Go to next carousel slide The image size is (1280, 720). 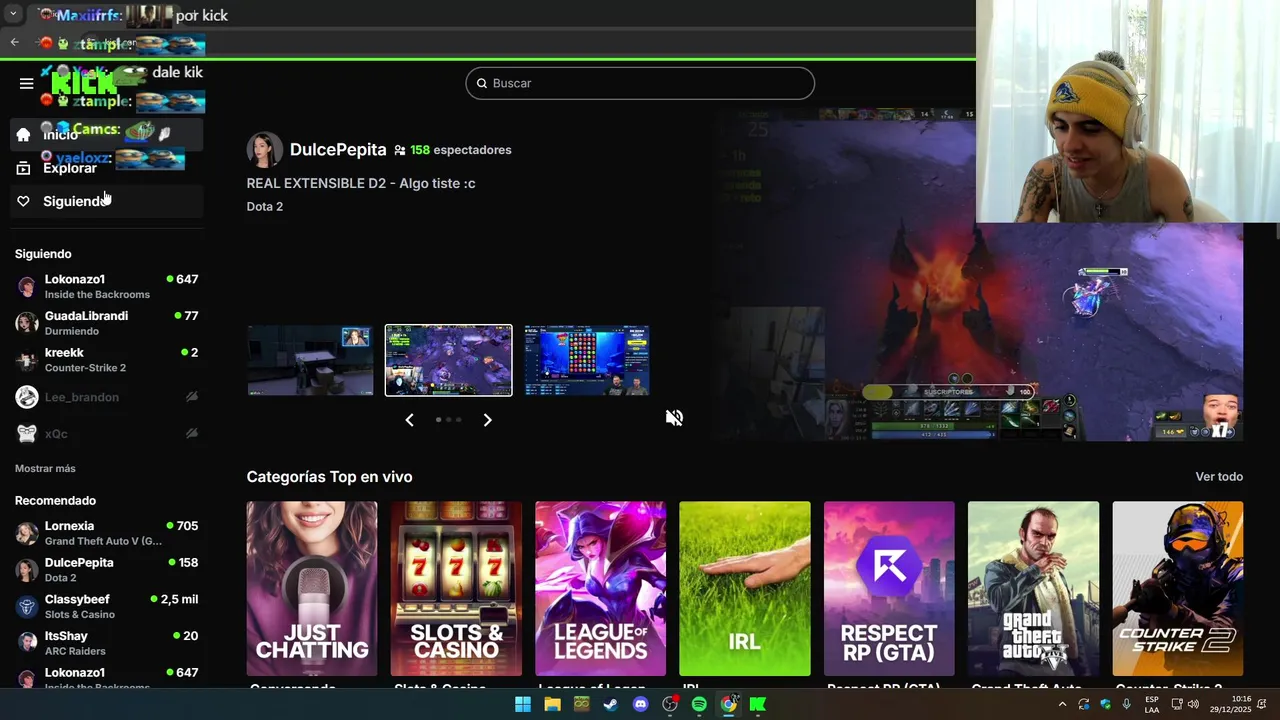point(488,420)
